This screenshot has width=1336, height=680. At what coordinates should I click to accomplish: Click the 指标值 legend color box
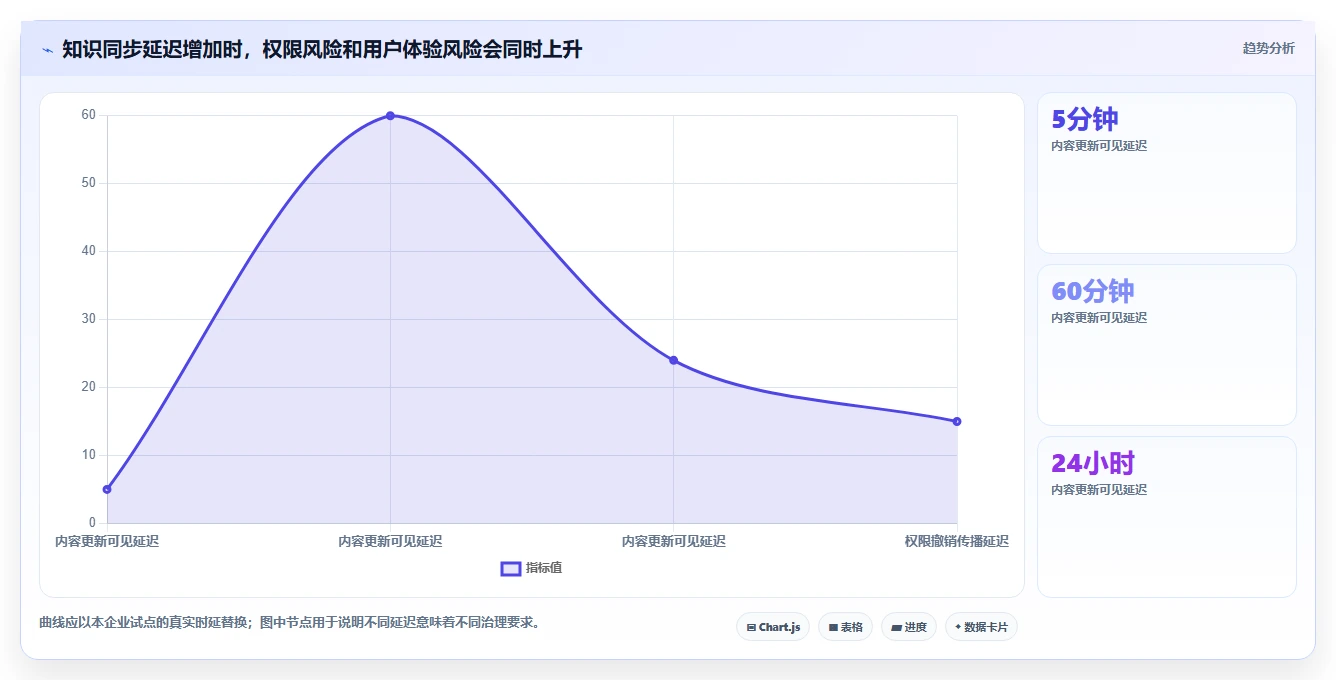tap(510, 568)
